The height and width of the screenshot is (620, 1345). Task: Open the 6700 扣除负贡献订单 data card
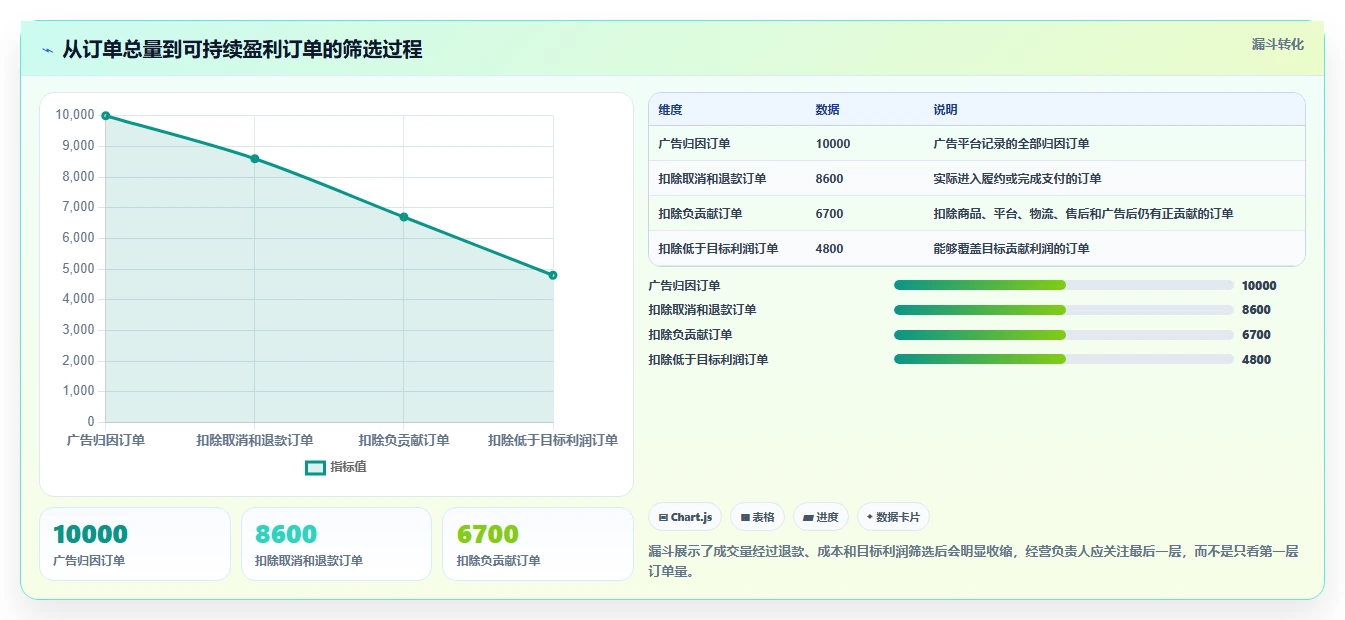point(538,544)
